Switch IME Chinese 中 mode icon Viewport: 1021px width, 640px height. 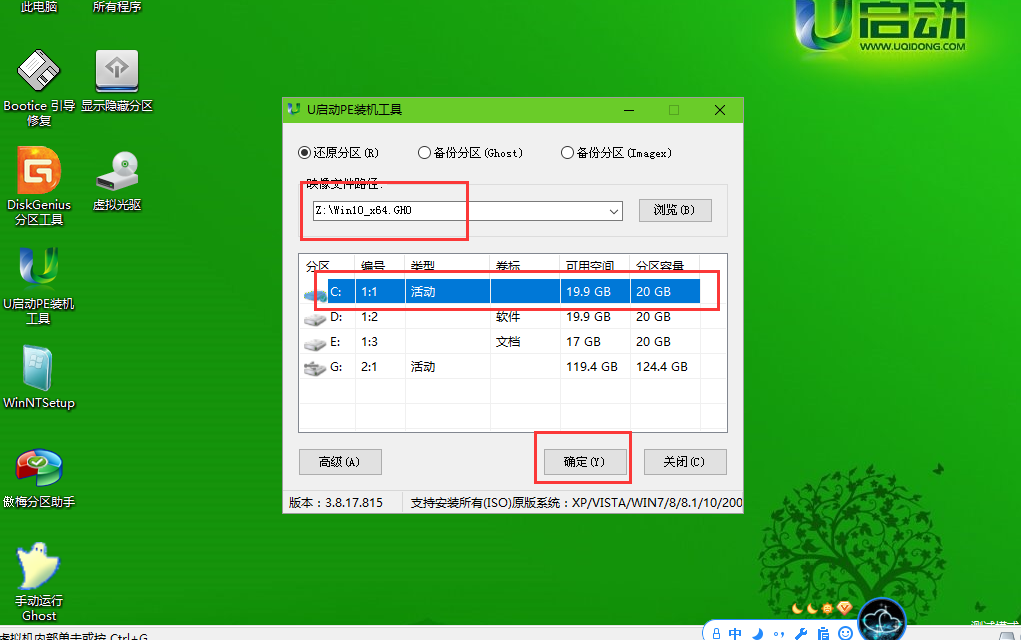tap(735, 633)
